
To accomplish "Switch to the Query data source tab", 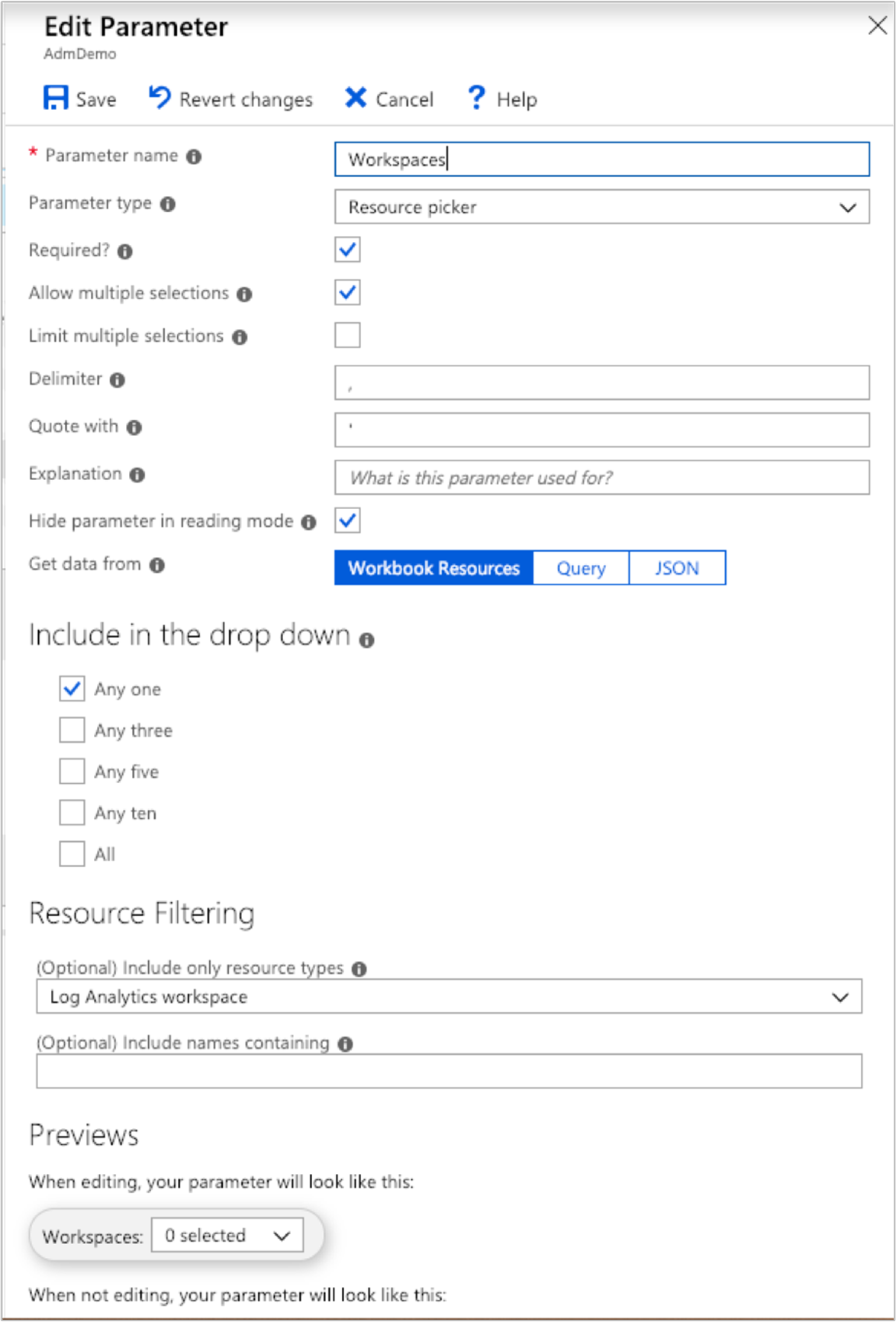I will [581, 568].
